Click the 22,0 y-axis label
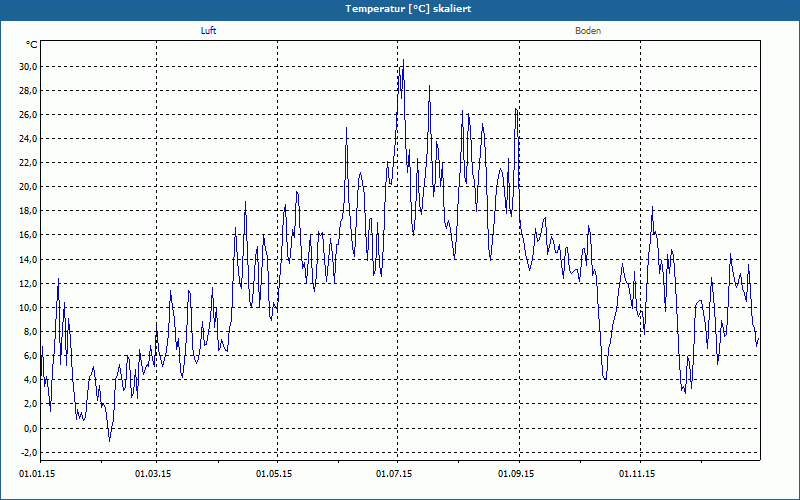 pyautogui.click(x=28, y=162)
